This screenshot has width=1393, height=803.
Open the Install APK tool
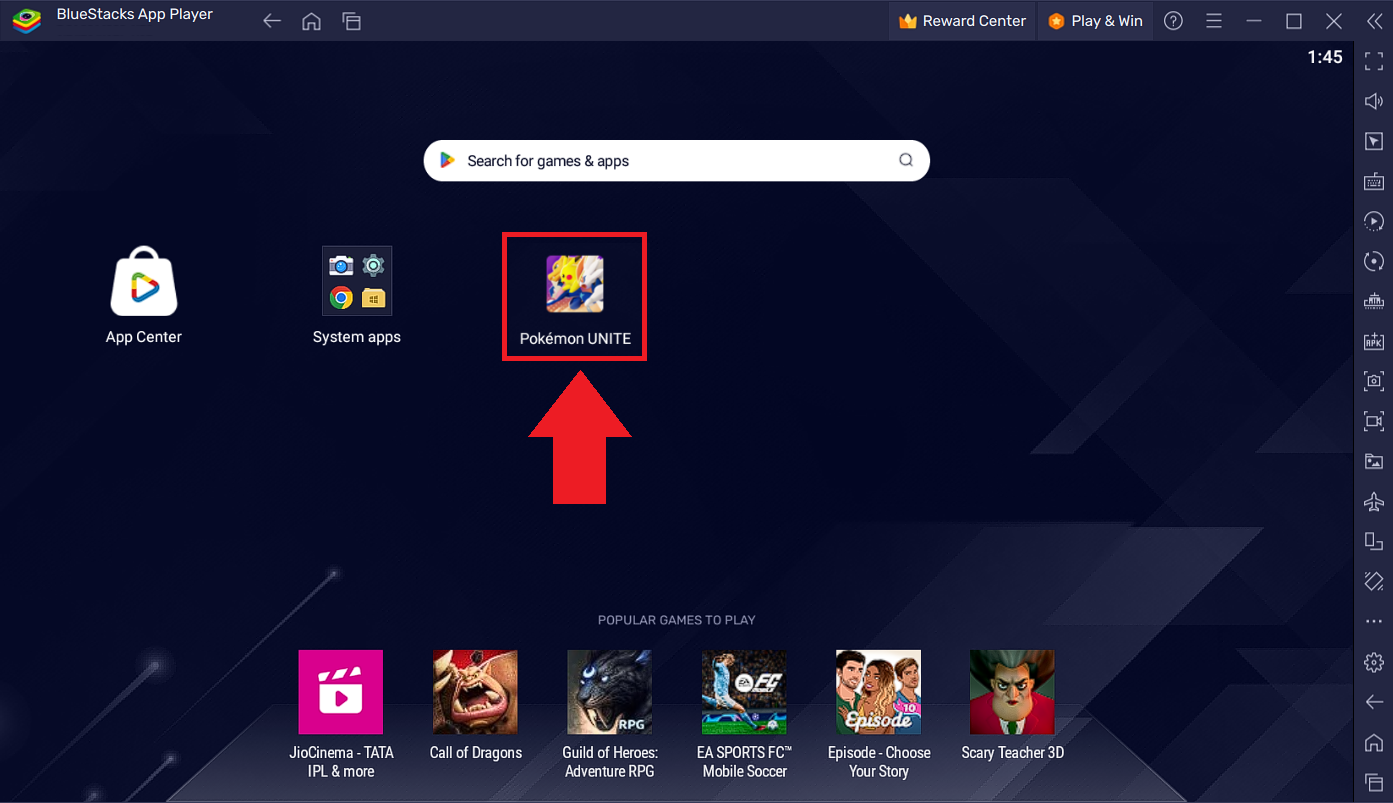click(x=1373, y=341)
